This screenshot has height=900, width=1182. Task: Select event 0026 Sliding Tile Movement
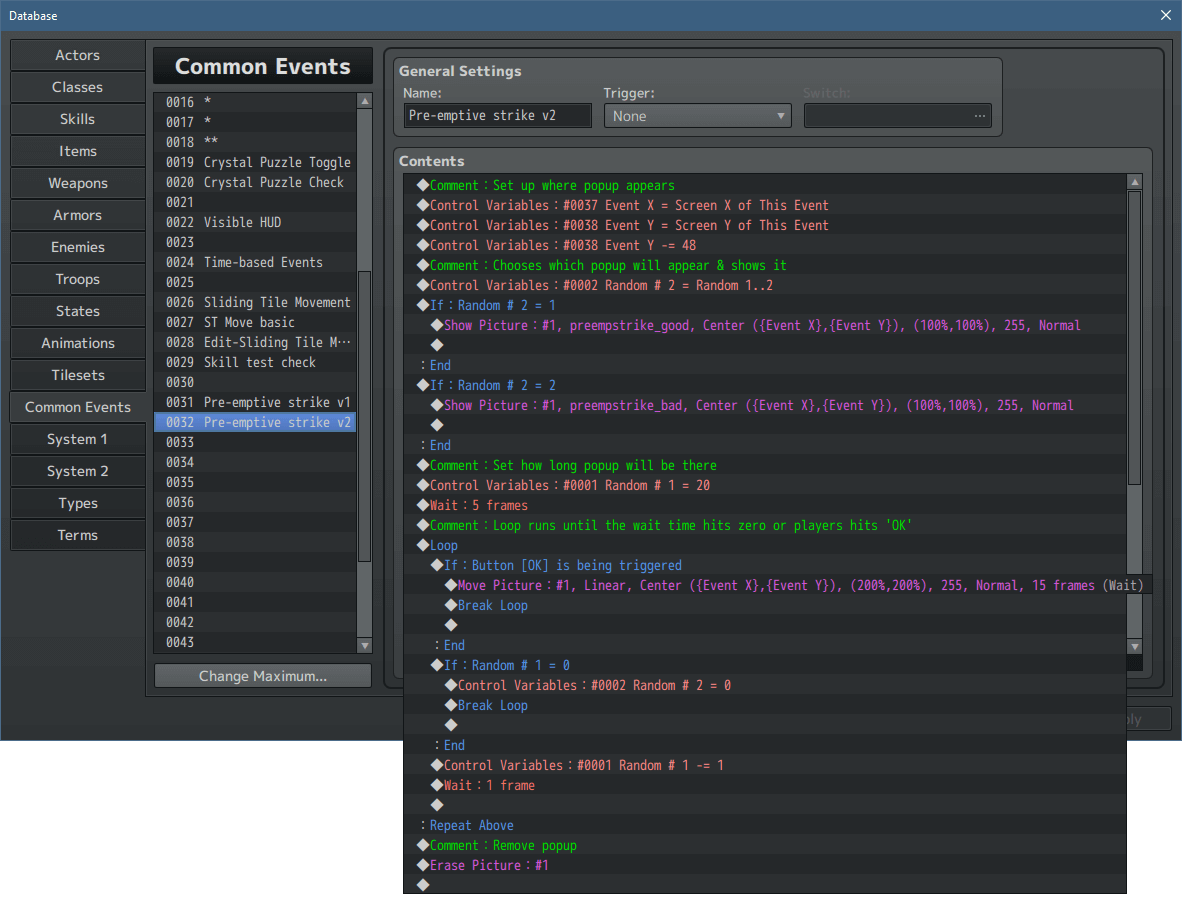point(256,302)
